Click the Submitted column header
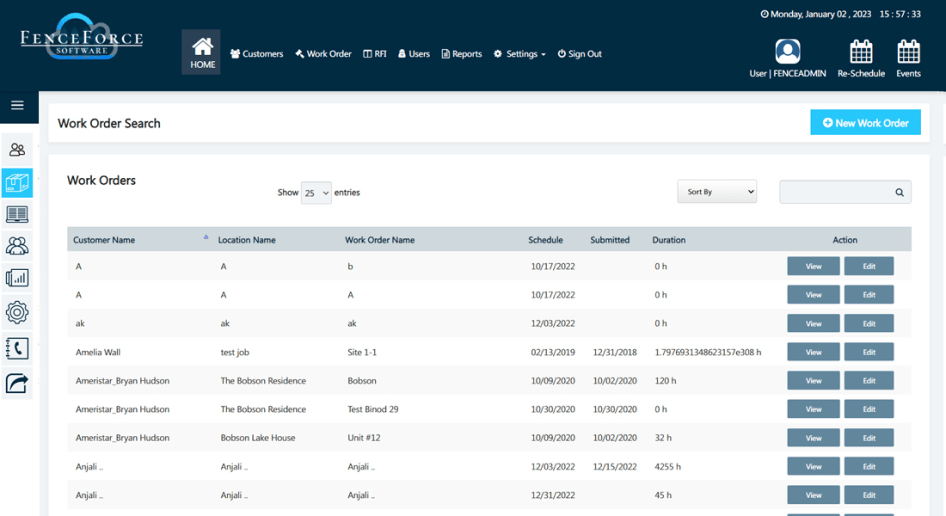 click(609, 240)
